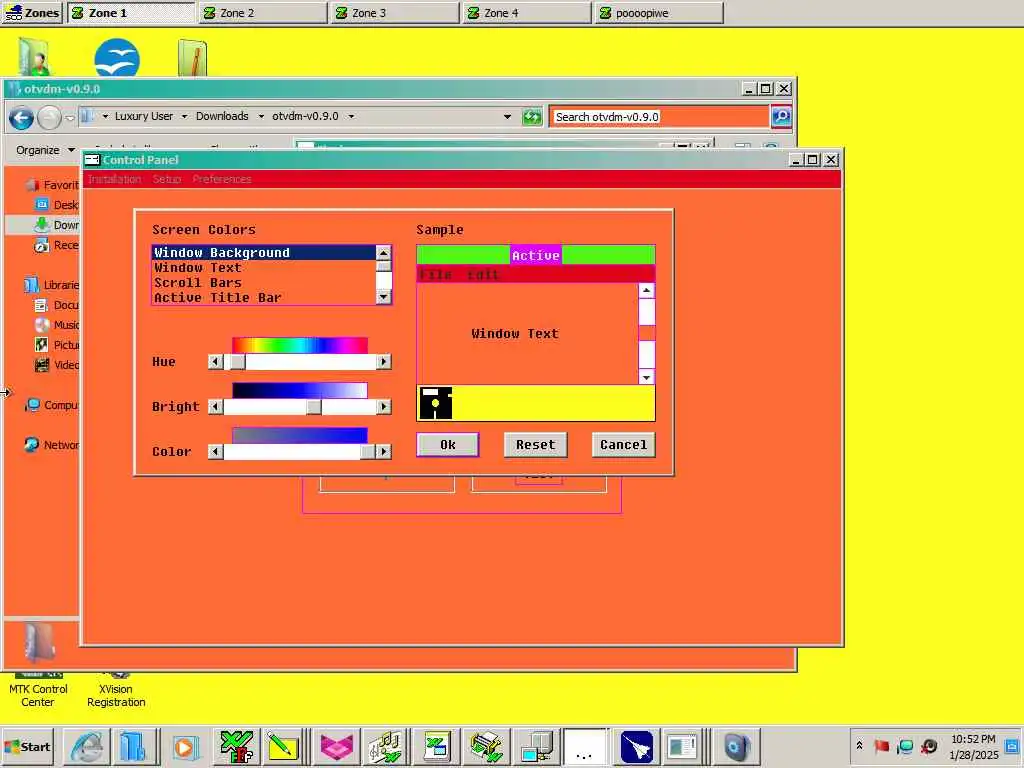Click the Control Panel window taskbar icon

(683, 746)
